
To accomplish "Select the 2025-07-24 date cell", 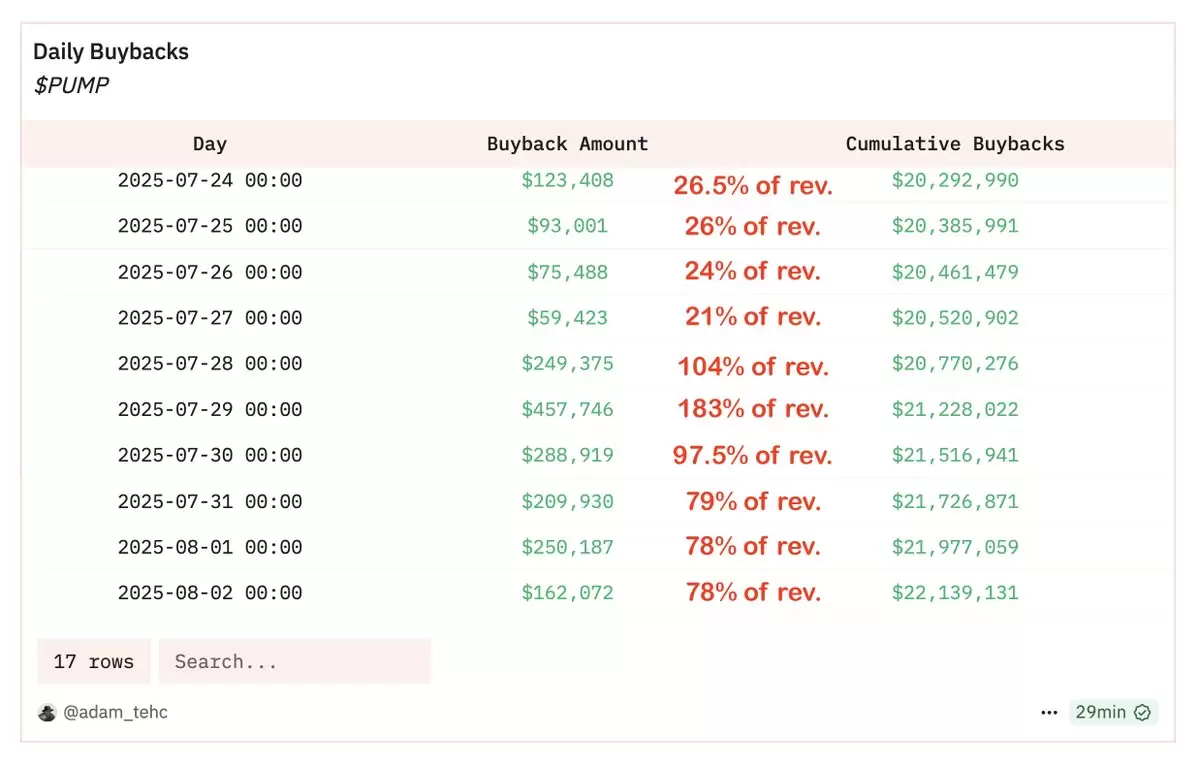I will point(210,181).
